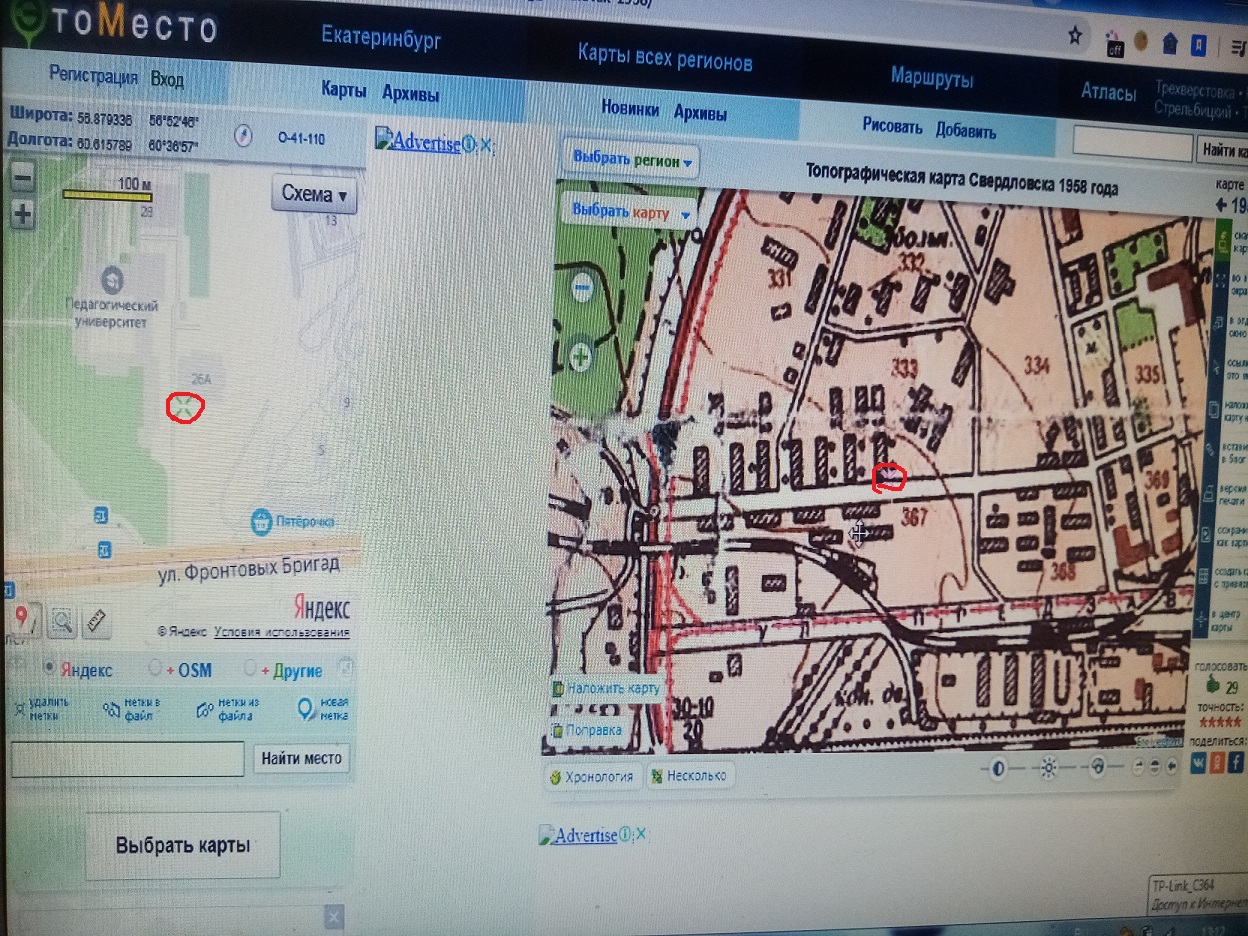1248x936 pixels.
Task: Expand the 'Выбрать регион' dropdown
Action: click(633, 160)
